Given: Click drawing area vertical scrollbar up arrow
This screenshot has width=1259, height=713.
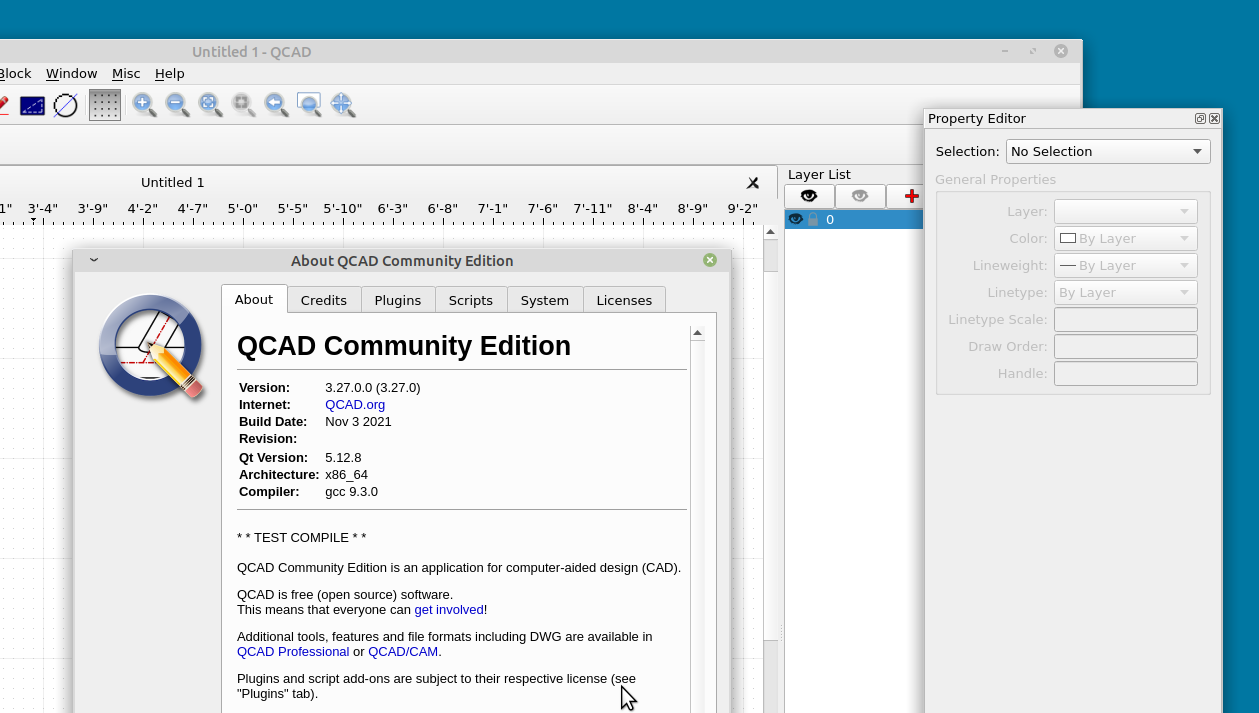Looking at the screenshot, I should [770, 233].
